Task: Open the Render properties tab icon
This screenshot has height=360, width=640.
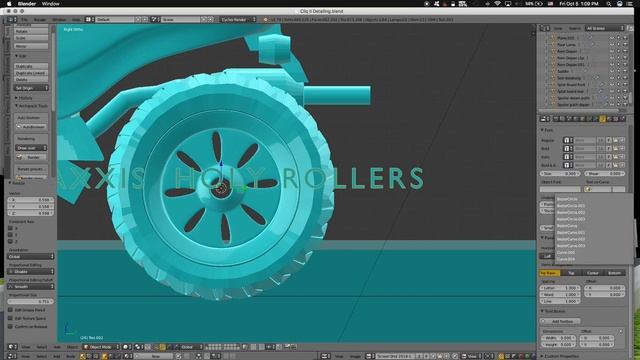Action: (556, 119)
